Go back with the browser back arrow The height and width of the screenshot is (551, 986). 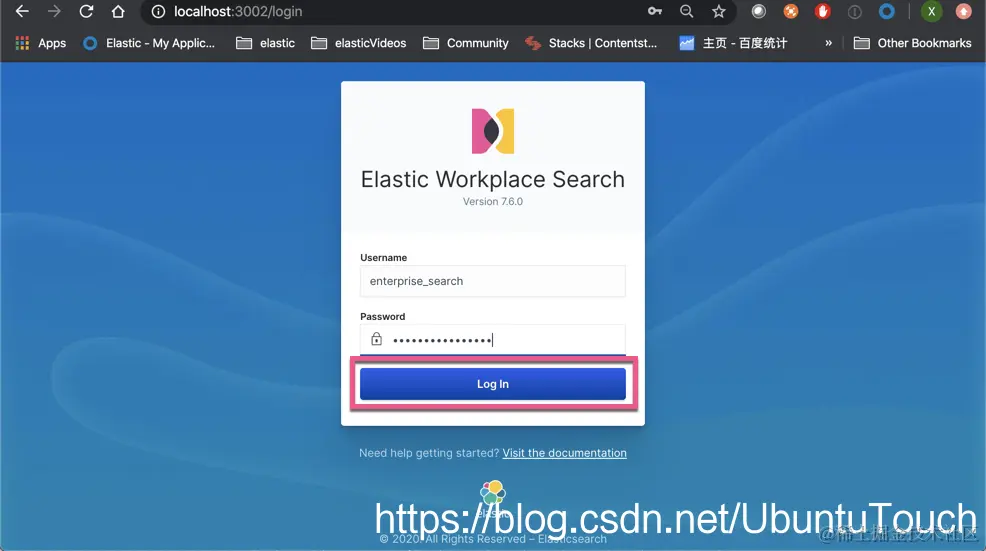tap(22, 11)
